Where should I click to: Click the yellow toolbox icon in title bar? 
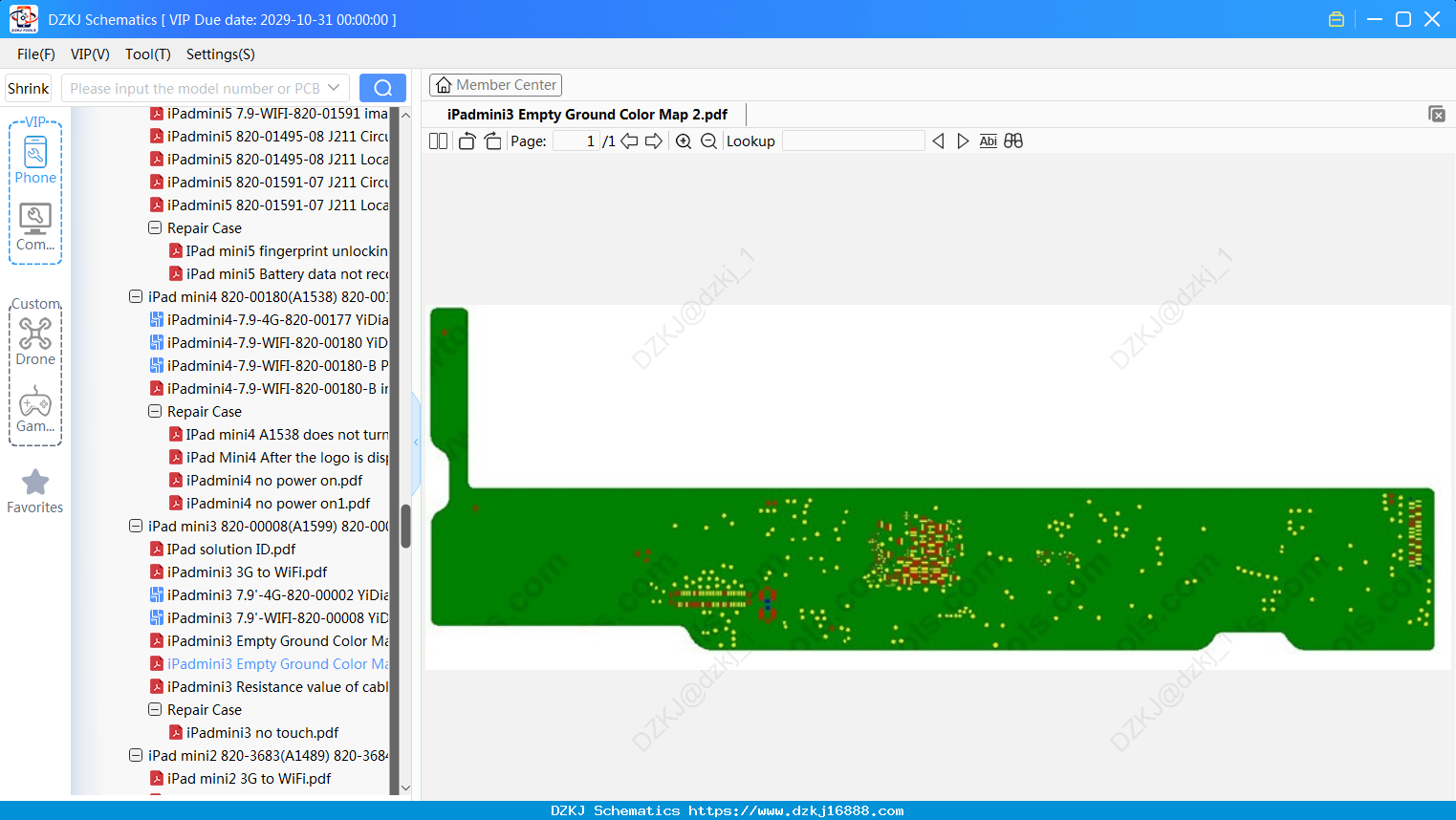1336,19
